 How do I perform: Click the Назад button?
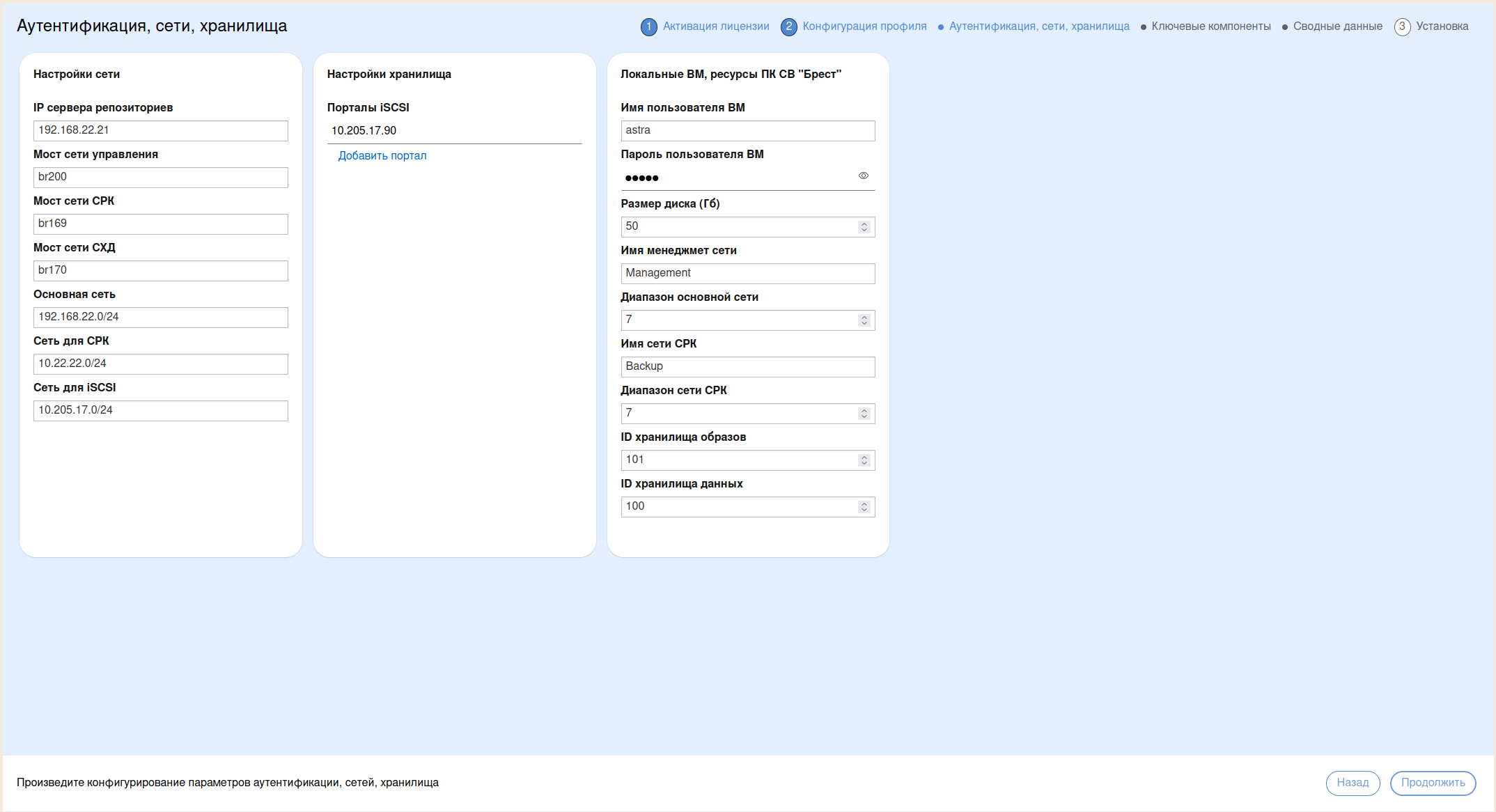tap(1353, 783)
